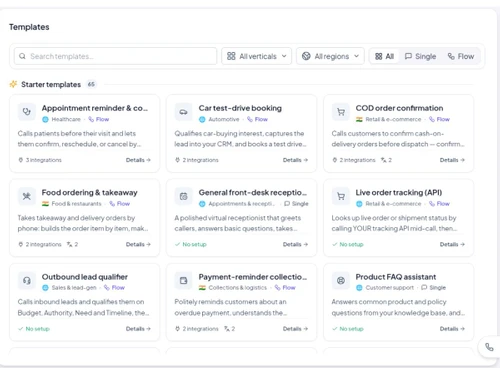Select the Flow filter tab
This screenshot has width=500, height=375.
(x=461, y=56)
